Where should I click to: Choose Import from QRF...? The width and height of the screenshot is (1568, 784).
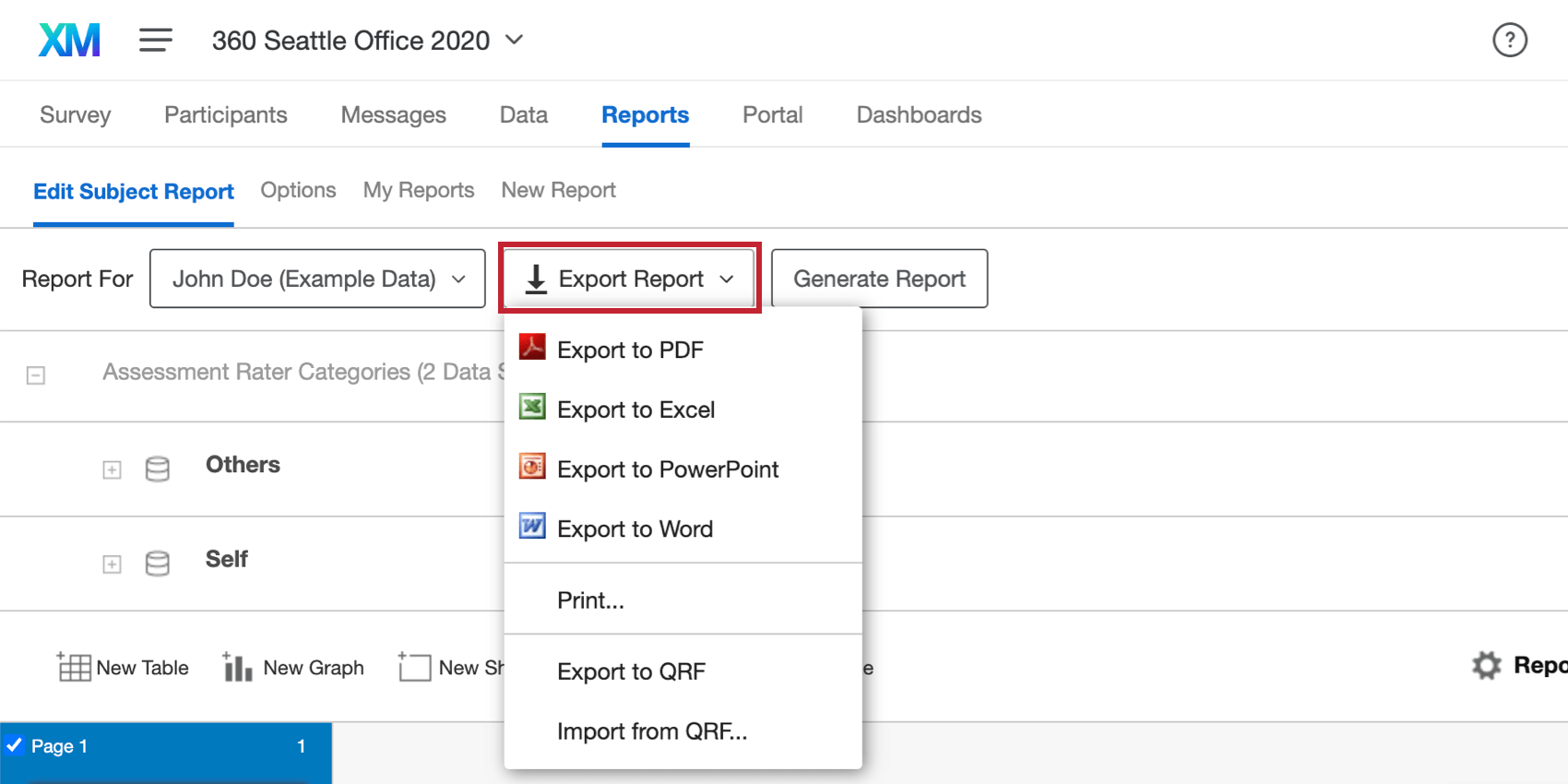coord(683,731)
